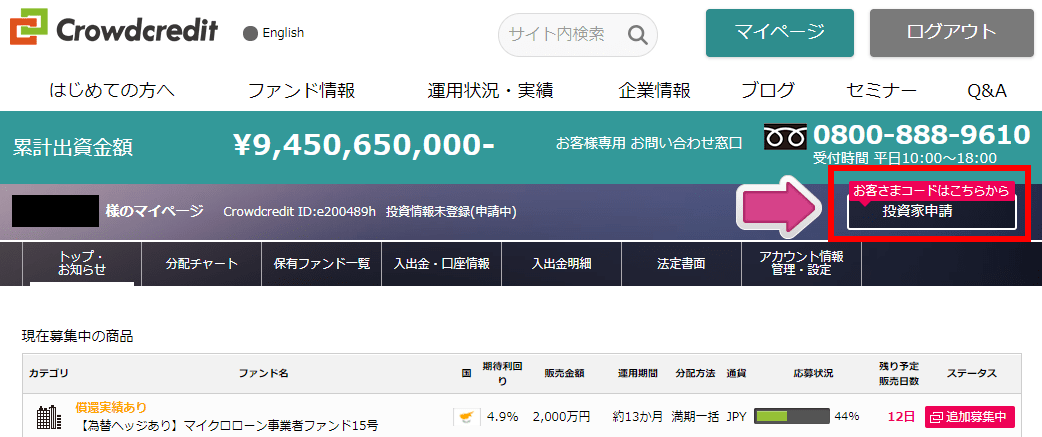Click 償還実績あり label
The height and width of the screenshot is (437, 1042).
111,406
